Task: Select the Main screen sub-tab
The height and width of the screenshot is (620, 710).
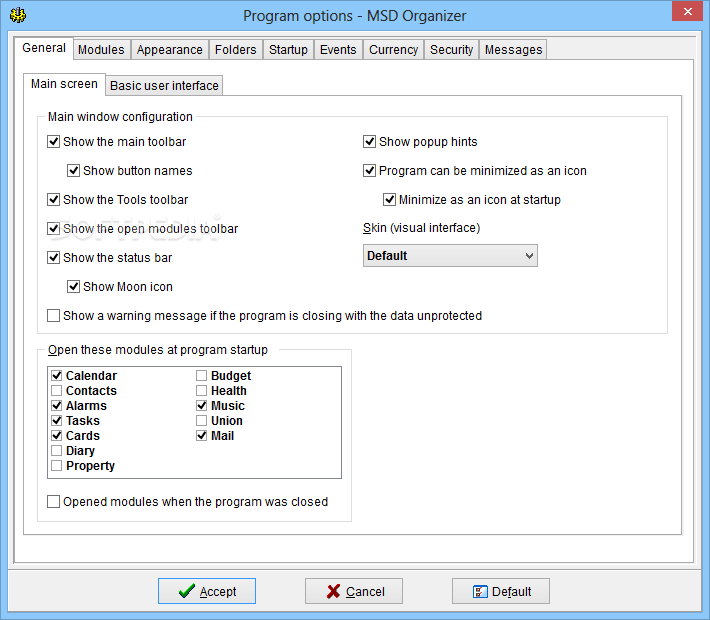Action: (x=64, y=84)
